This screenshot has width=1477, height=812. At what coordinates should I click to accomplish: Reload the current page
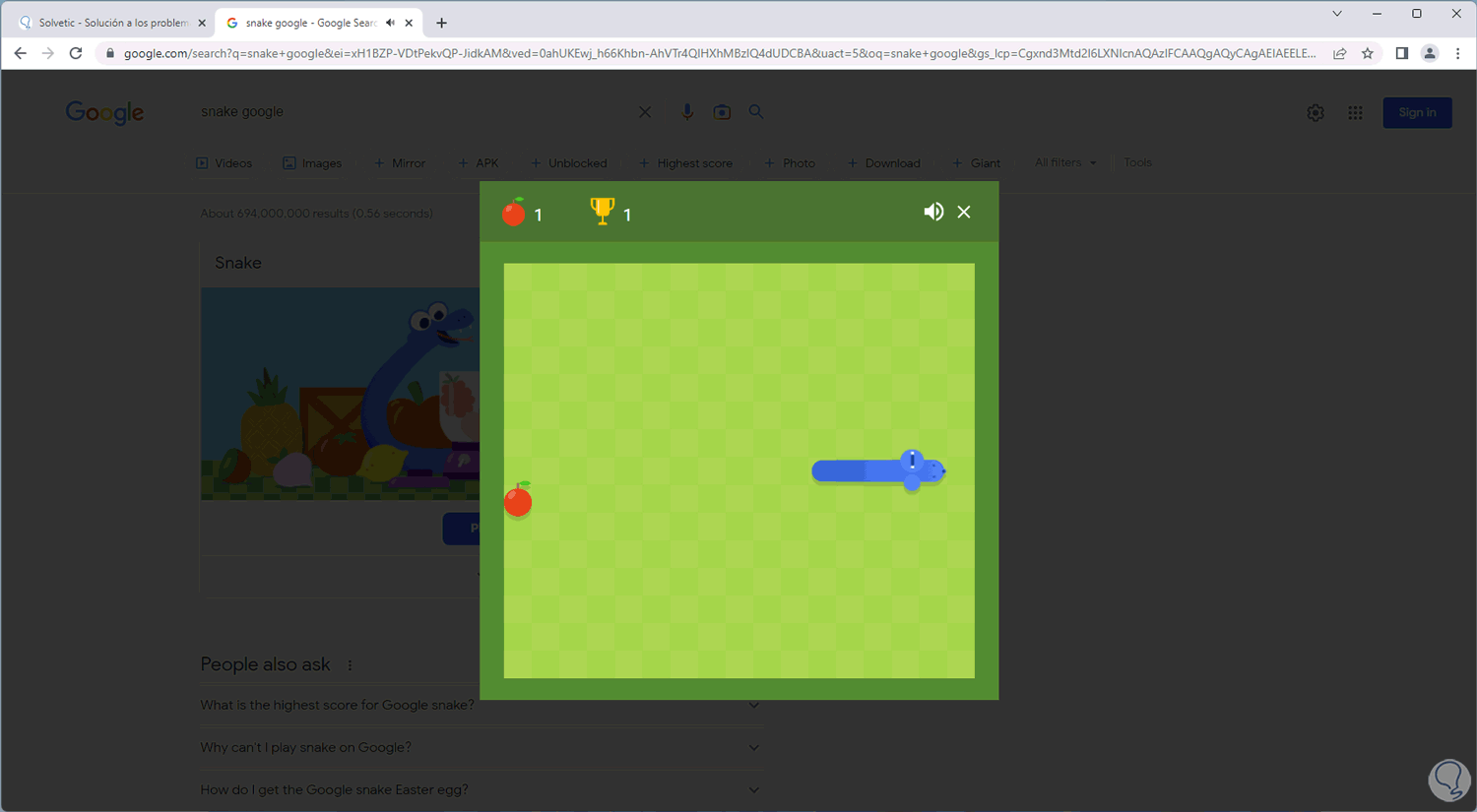click(x=76, y=53)
